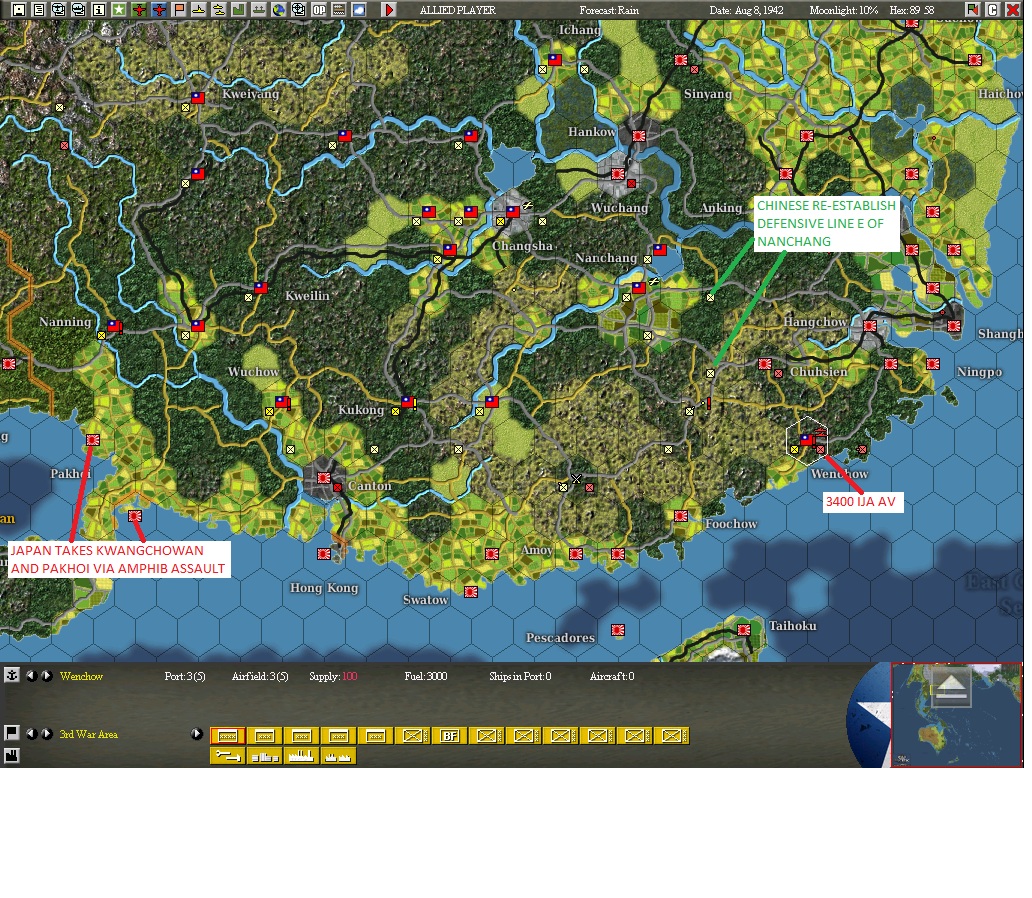Screen dimensions: 1032x898
Task: Click the 'Supply: 100' value
Action: coord(333,676)
